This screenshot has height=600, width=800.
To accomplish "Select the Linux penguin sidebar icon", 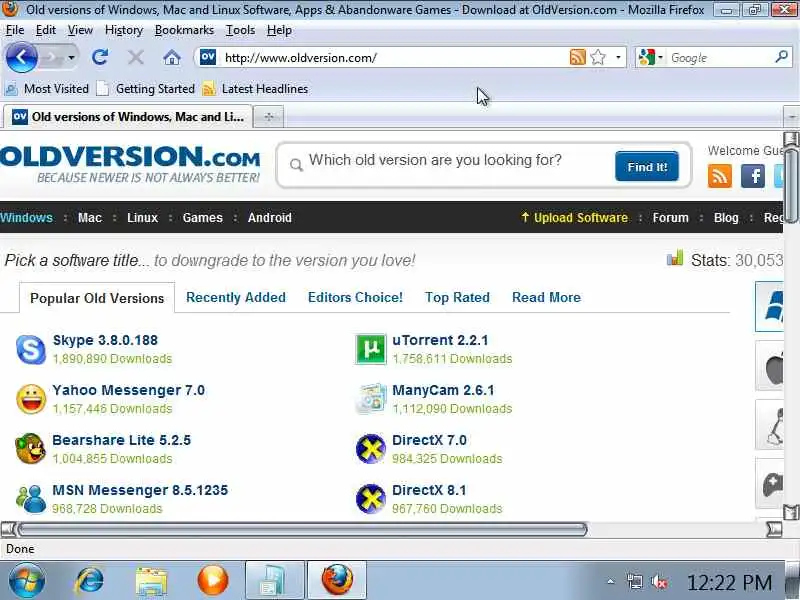I will 769,425.
